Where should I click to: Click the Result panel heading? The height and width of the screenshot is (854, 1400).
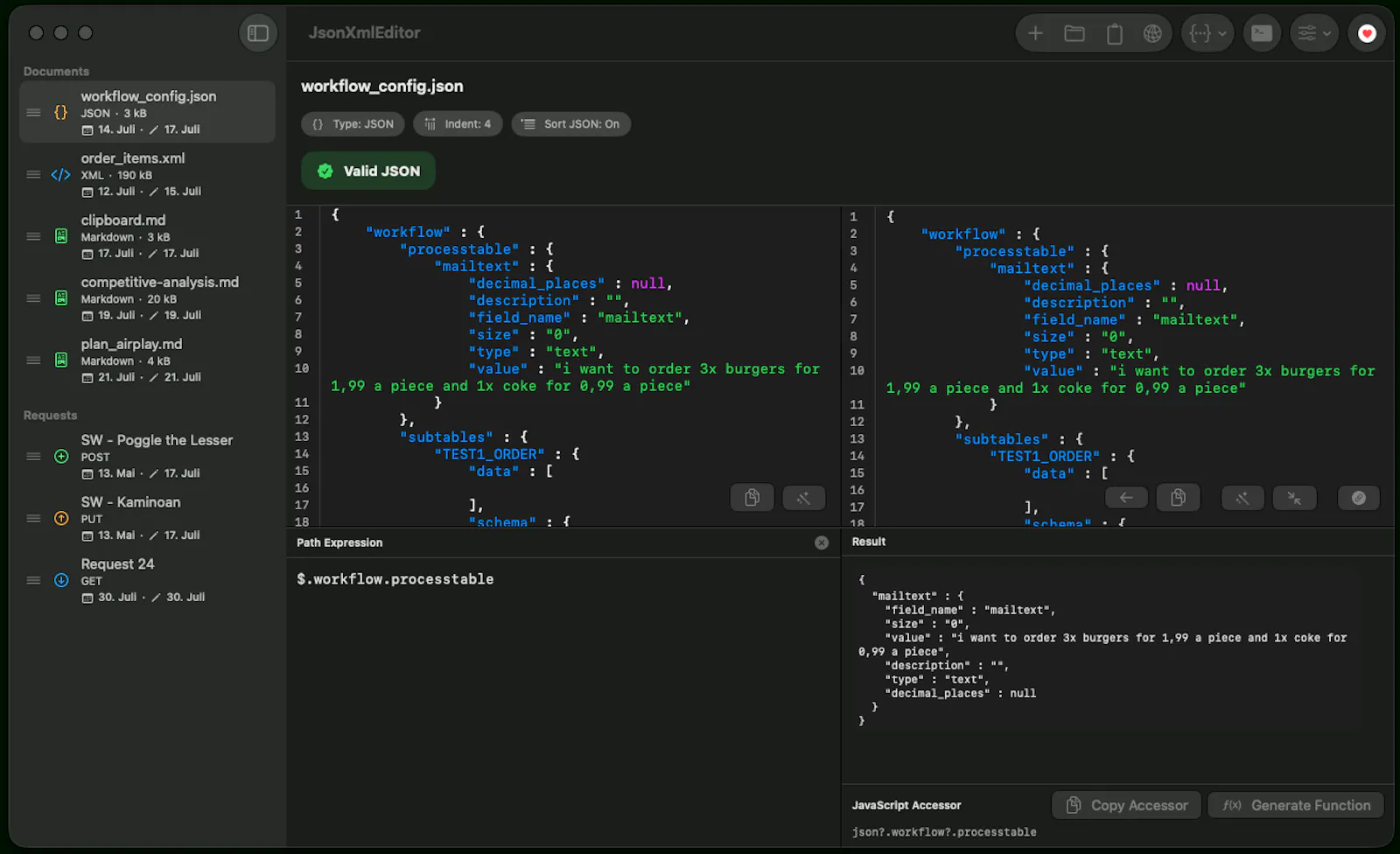pyautogui.click(x=869, y=542)
